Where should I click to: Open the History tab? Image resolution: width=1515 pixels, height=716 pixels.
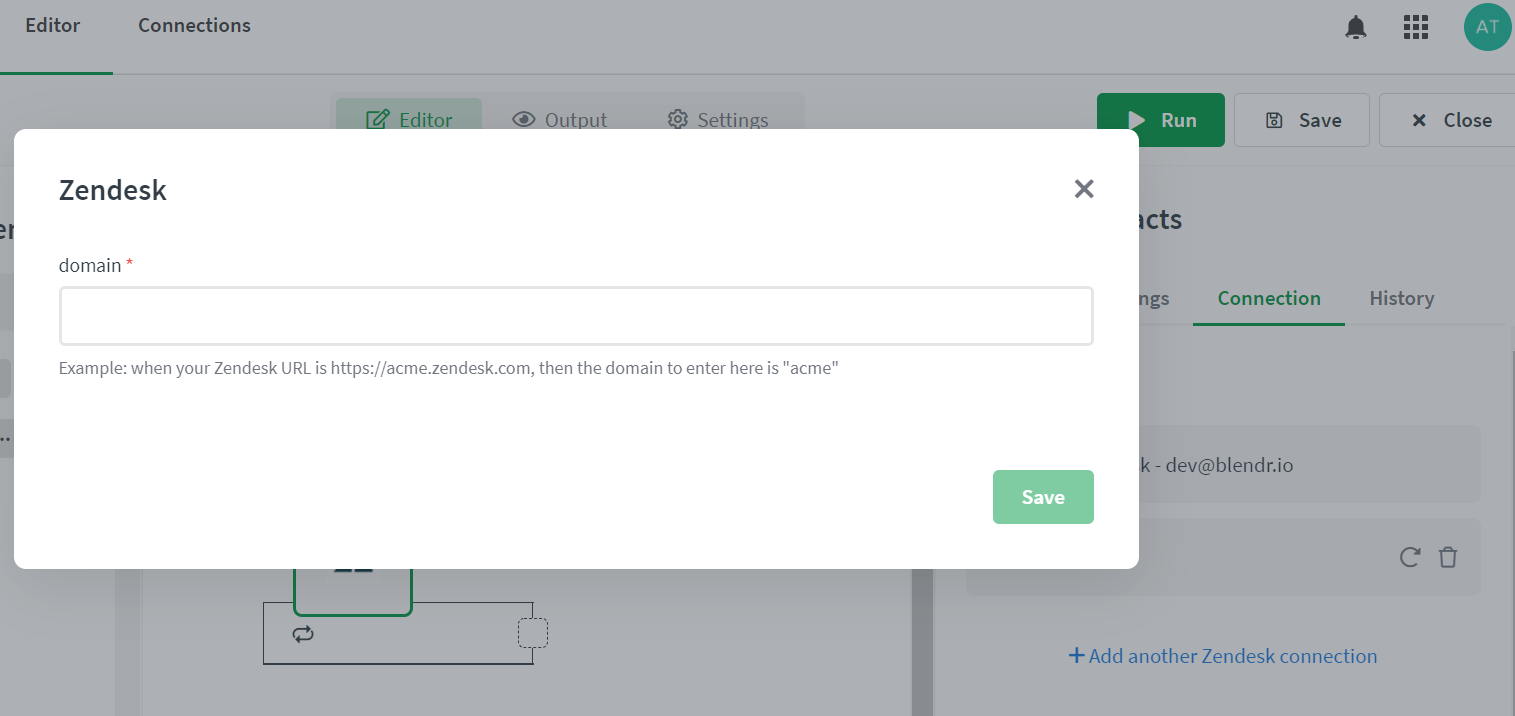click(x=1402, y=298)
